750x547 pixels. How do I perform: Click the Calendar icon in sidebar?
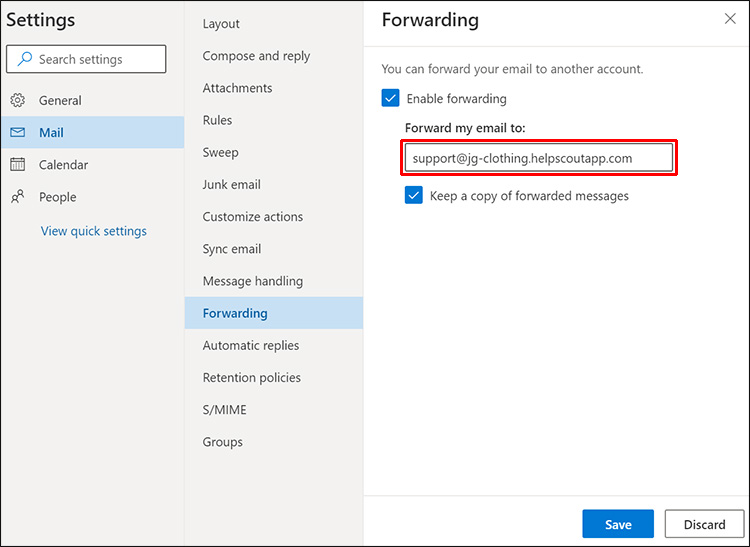[18, 165]
